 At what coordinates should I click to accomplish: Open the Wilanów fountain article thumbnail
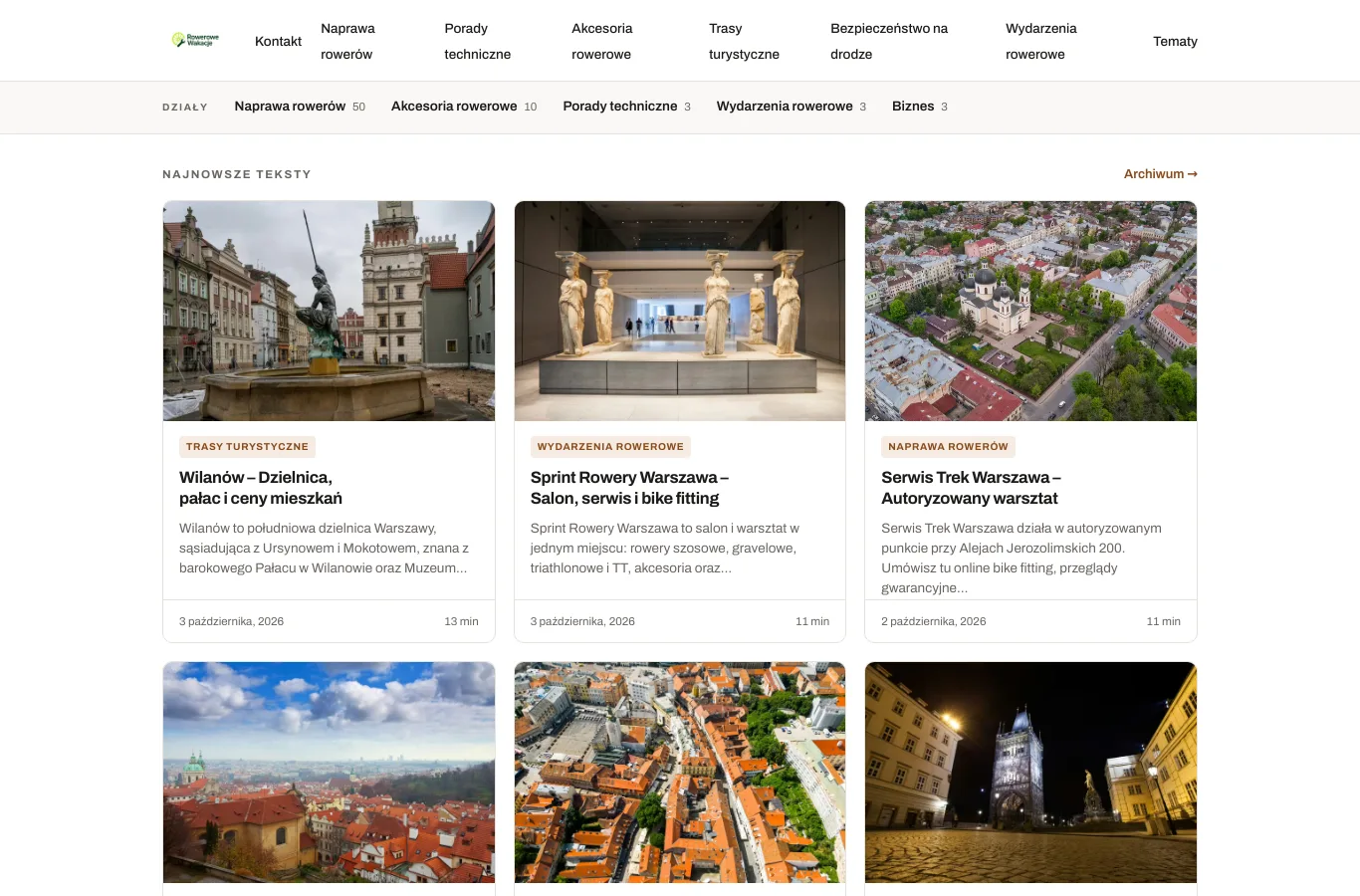[x=329, y=312]
